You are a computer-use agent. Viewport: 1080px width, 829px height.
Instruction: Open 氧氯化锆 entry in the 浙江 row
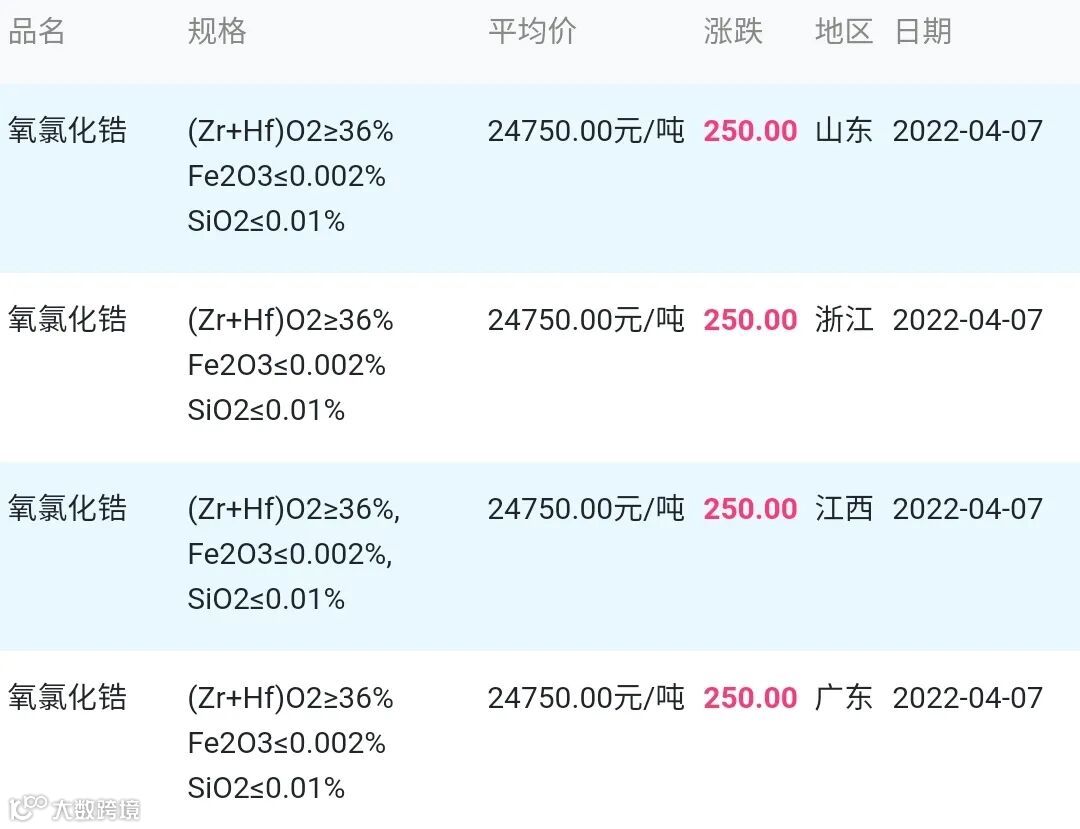68,320
